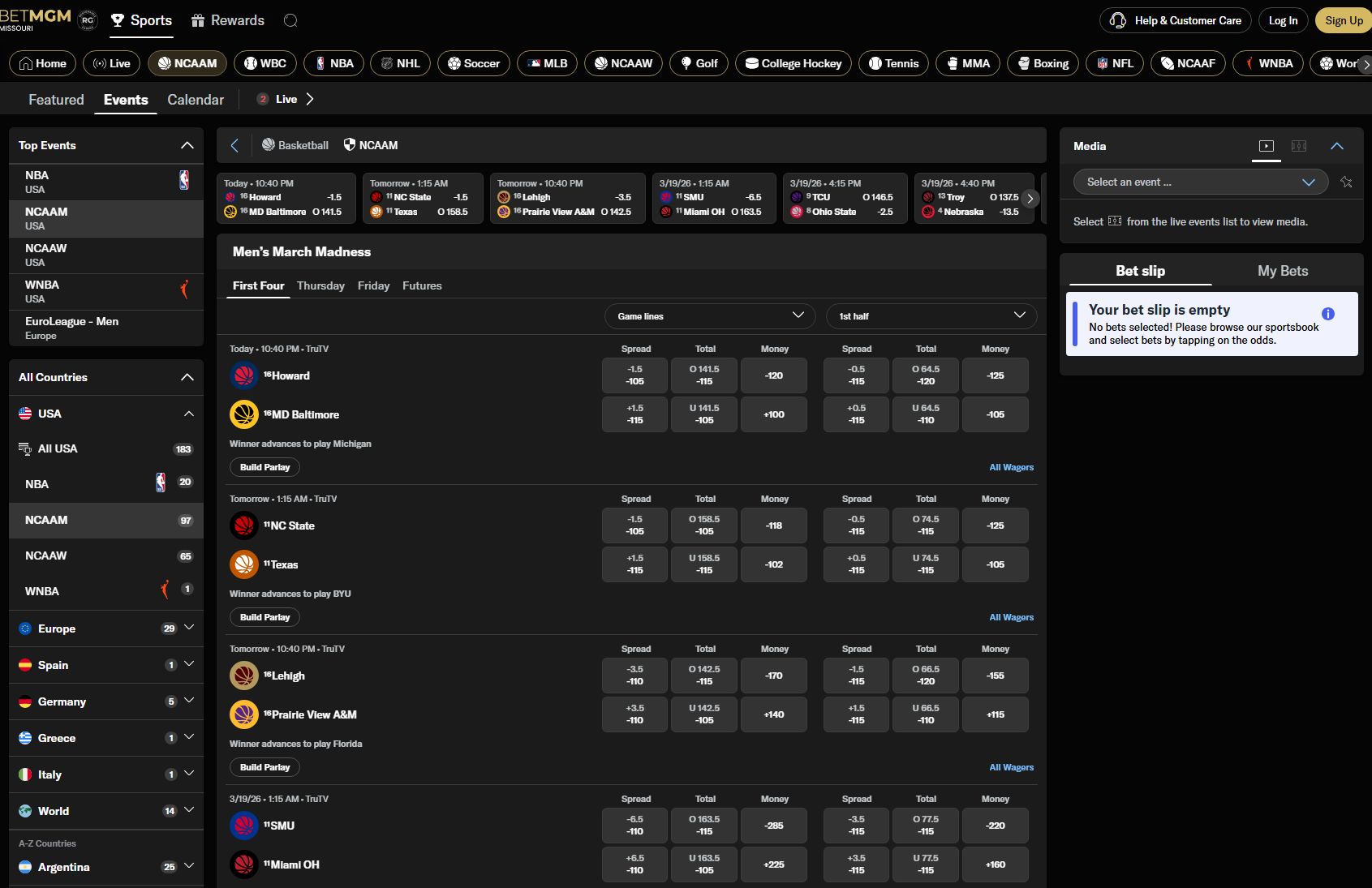
Task: Open the My Bets tab
Action: pyautogui.click(x=1283, y=271)
